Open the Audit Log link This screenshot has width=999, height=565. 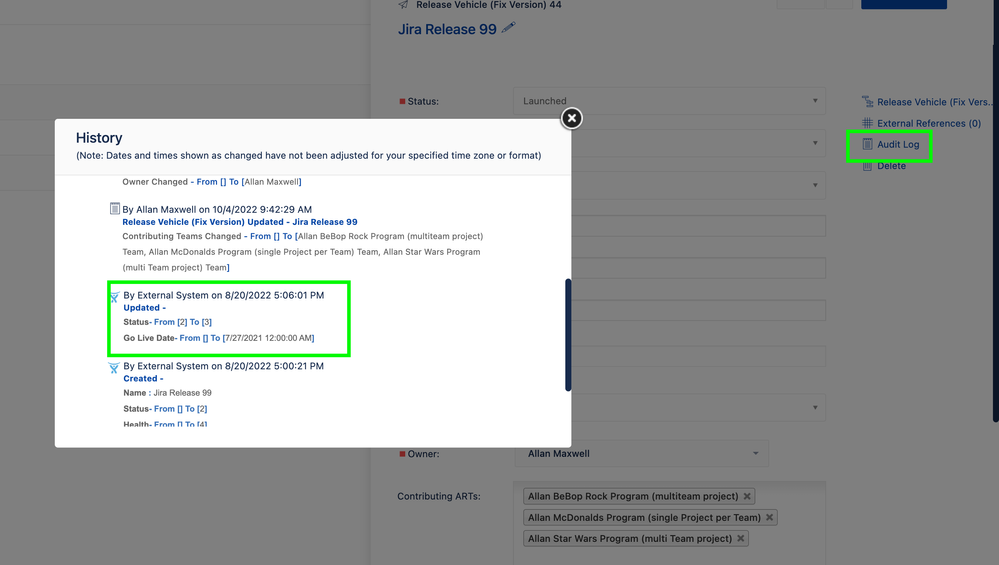click(x=898, y=145)
